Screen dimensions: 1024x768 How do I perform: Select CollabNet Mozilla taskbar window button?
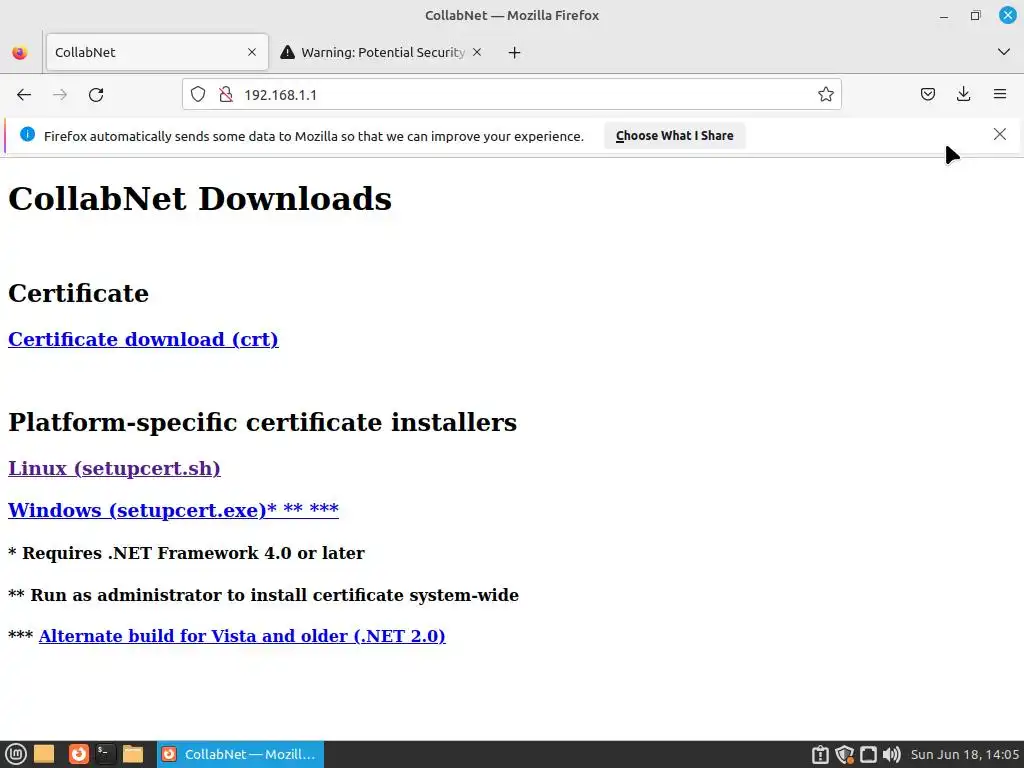pyautogui.click(x=240, y=754)
